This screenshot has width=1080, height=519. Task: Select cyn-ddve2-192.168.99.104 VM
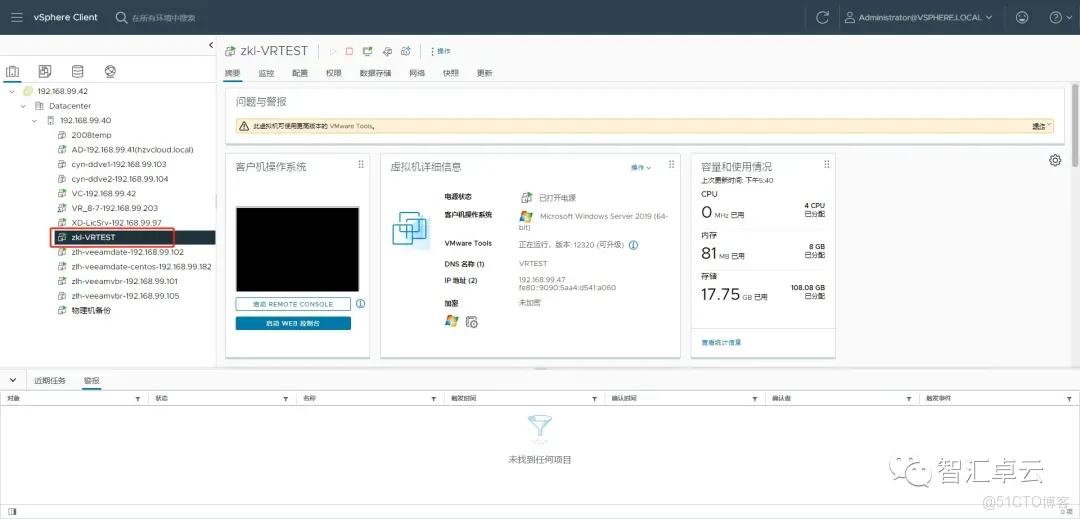click(x=120, y=179)
